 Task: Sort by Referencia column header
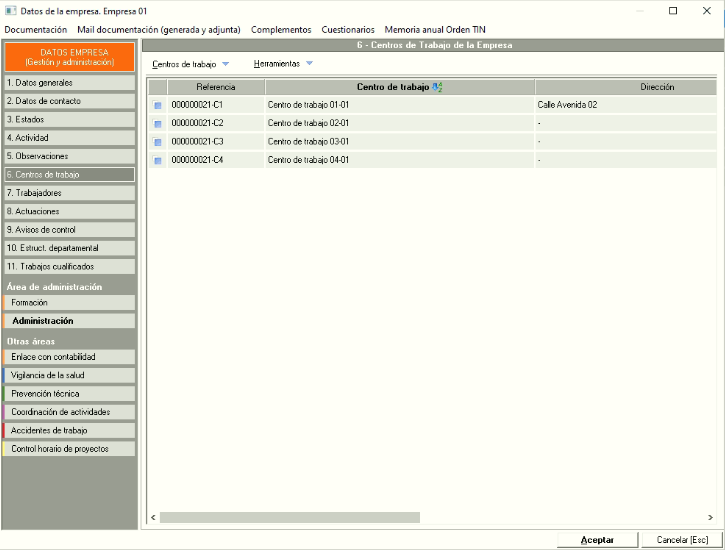216,87
